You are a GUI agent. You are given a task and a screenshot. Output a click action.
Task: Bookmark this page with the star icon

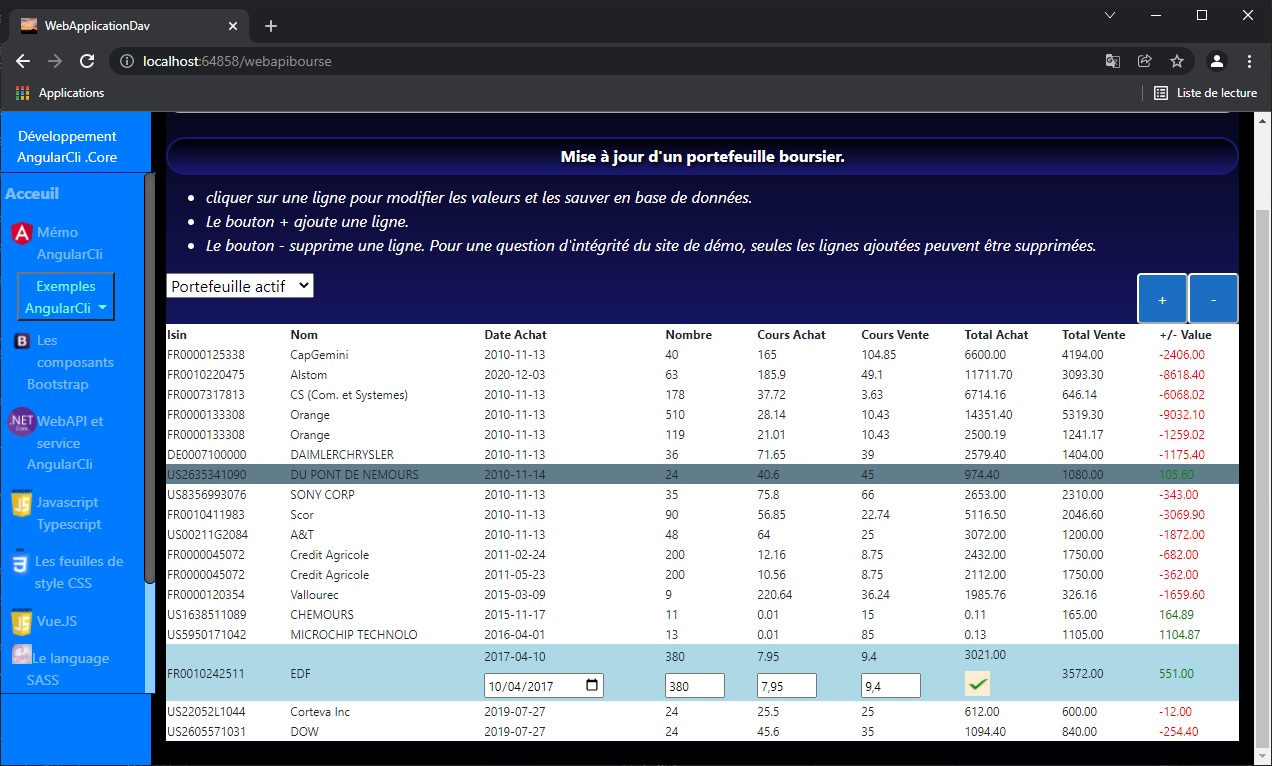point(1177,61)
